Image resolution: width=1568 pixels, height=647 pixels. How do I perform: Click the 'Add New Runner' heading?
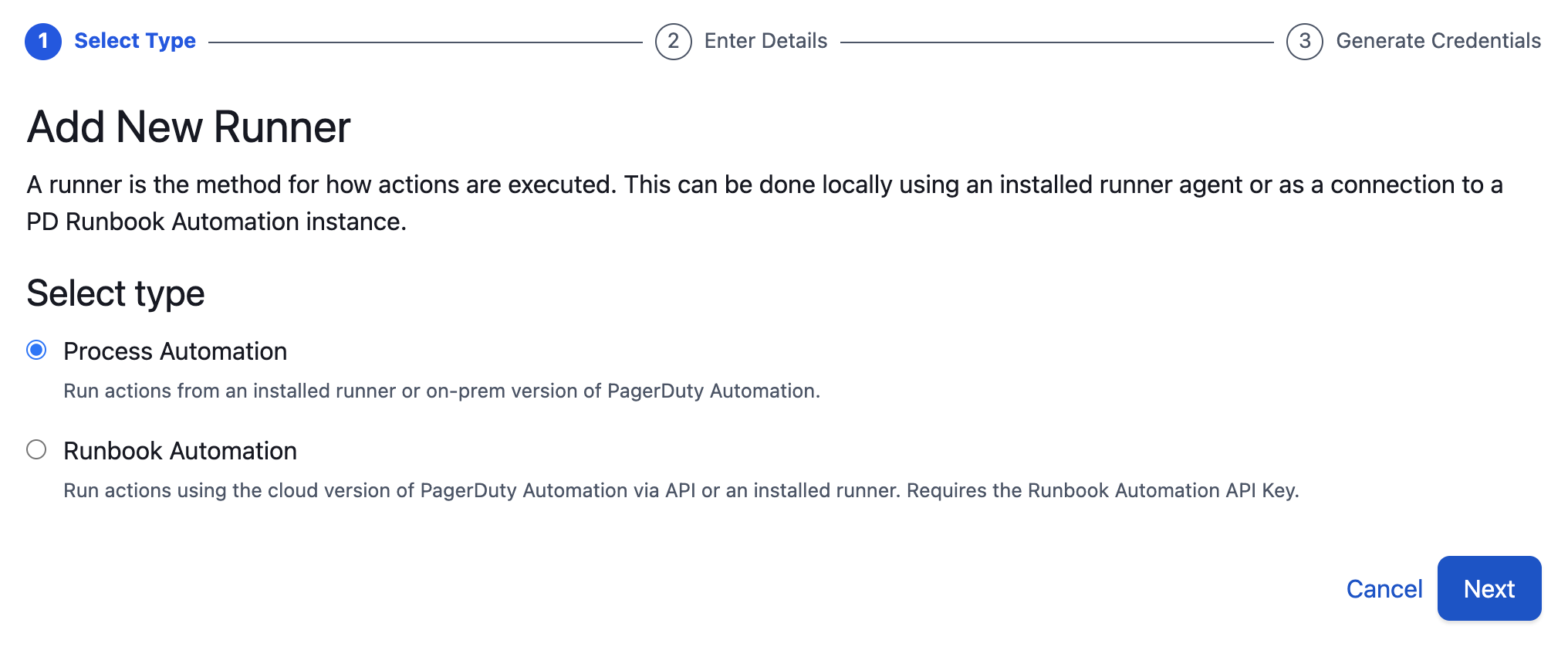click(x=189, y=127)
